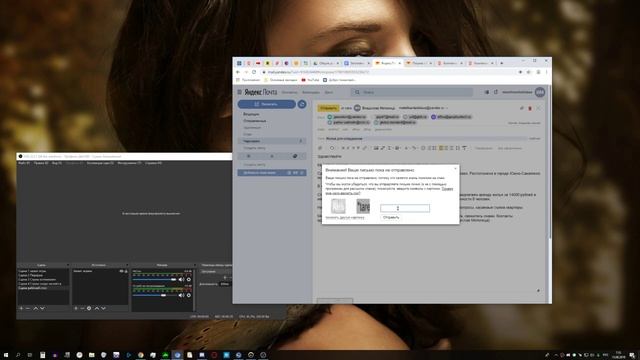
Task: Open the Yandex Mail hamburger menu
Action: pos(240,92)
